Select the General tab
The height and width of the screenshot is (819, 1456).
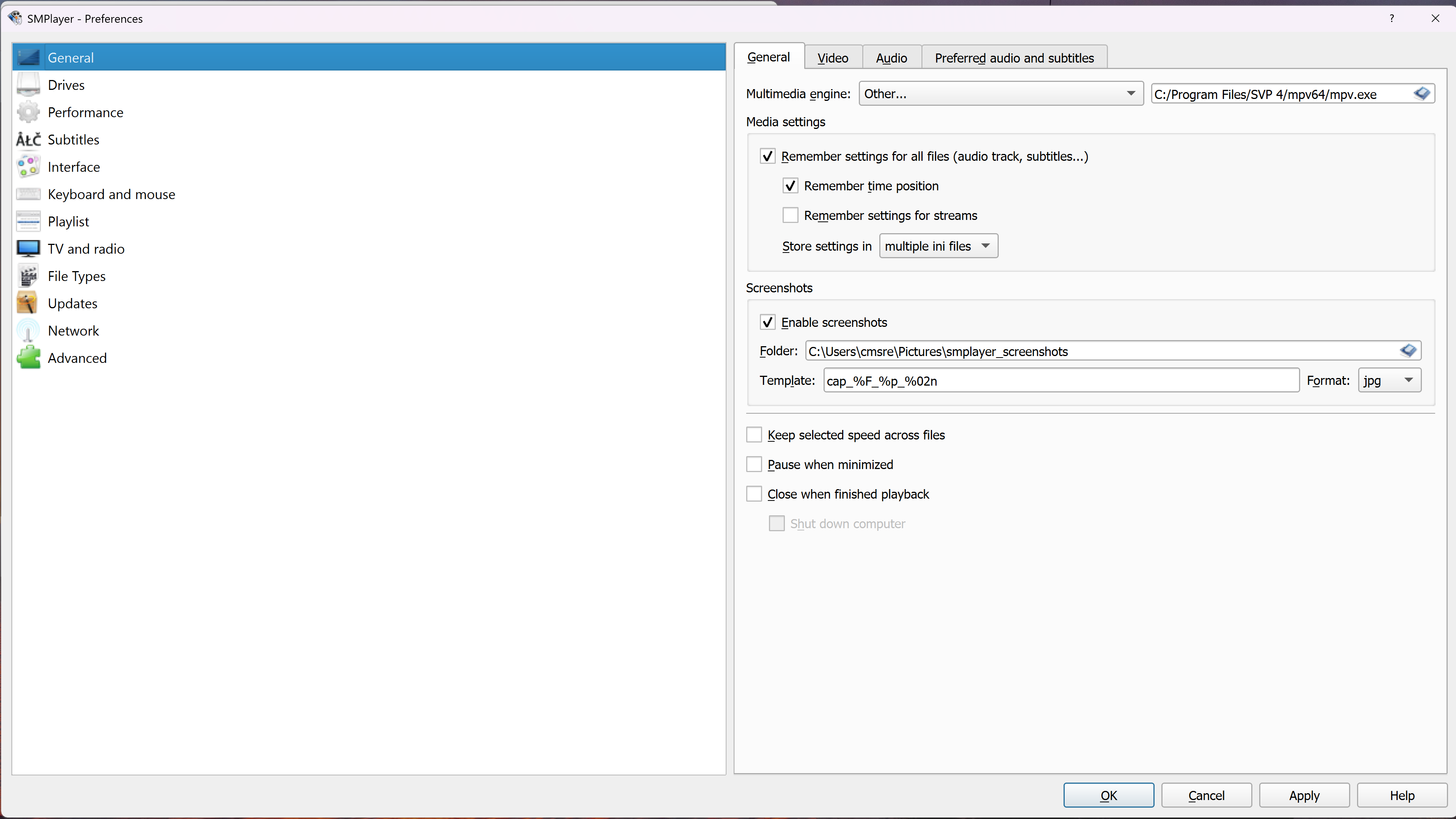tap(769, 56)
